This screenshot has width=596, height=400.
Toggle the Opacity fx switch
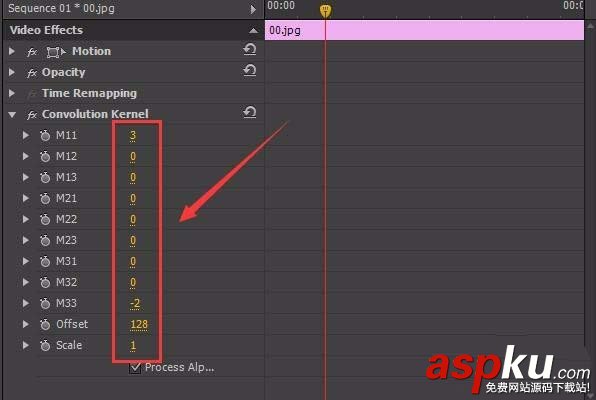[x=32, y=73]
